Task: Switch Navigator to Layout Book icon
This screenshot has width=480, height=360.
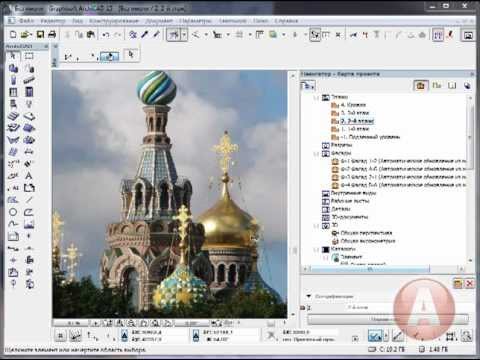Action: 452,86
